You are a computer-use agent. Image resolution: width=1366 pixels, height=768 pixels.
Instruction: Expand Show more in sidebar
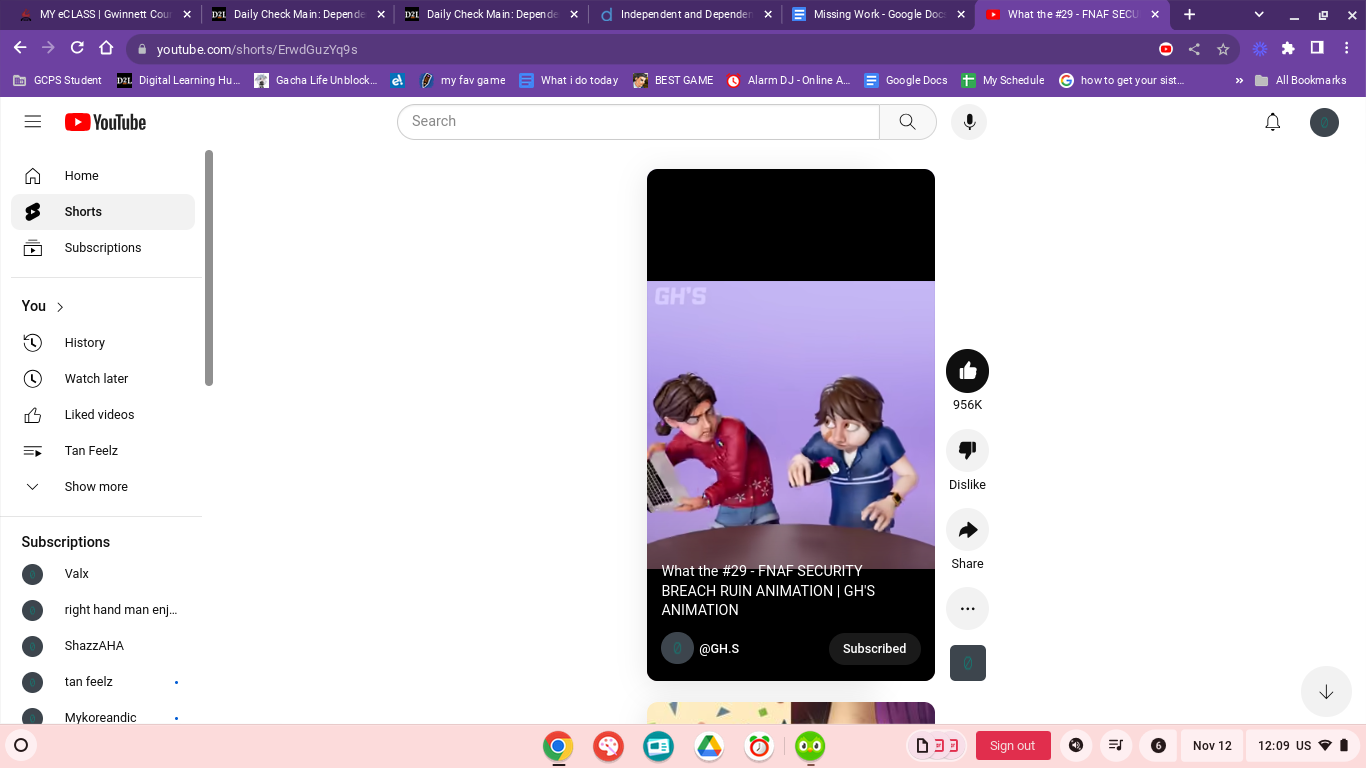103,487
